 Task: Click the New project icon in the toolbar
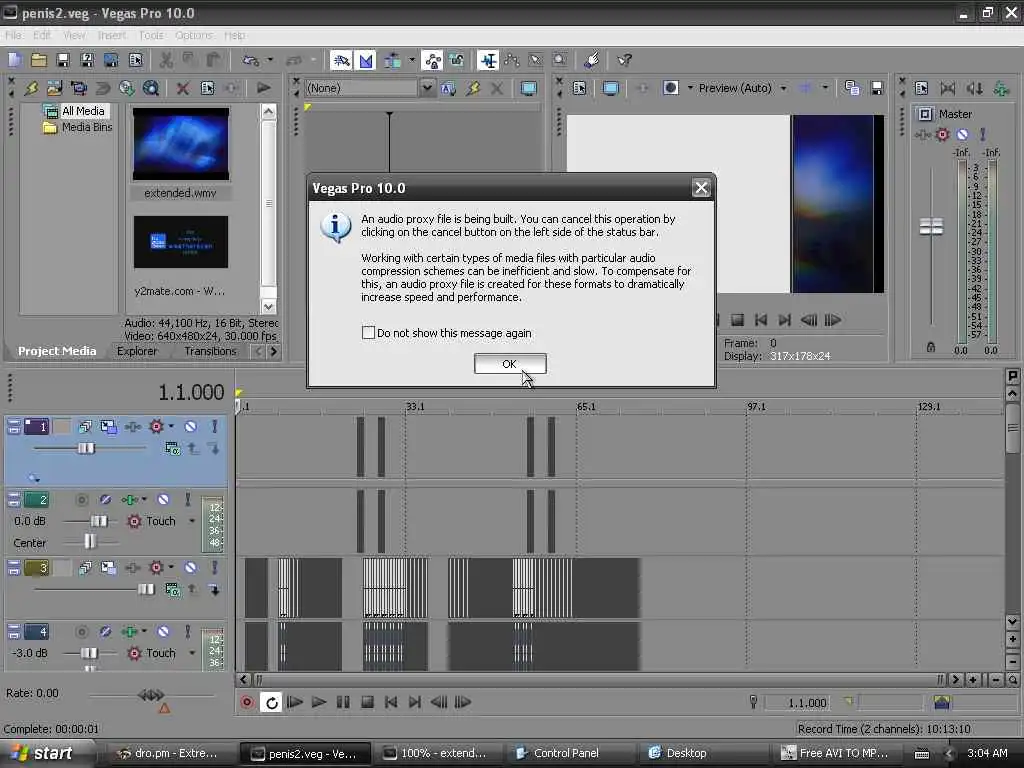14,61
